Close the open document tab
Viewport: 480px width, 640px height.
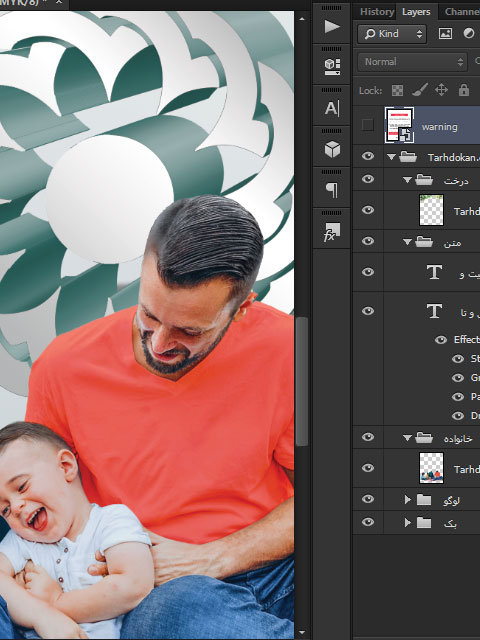[59, 2]
